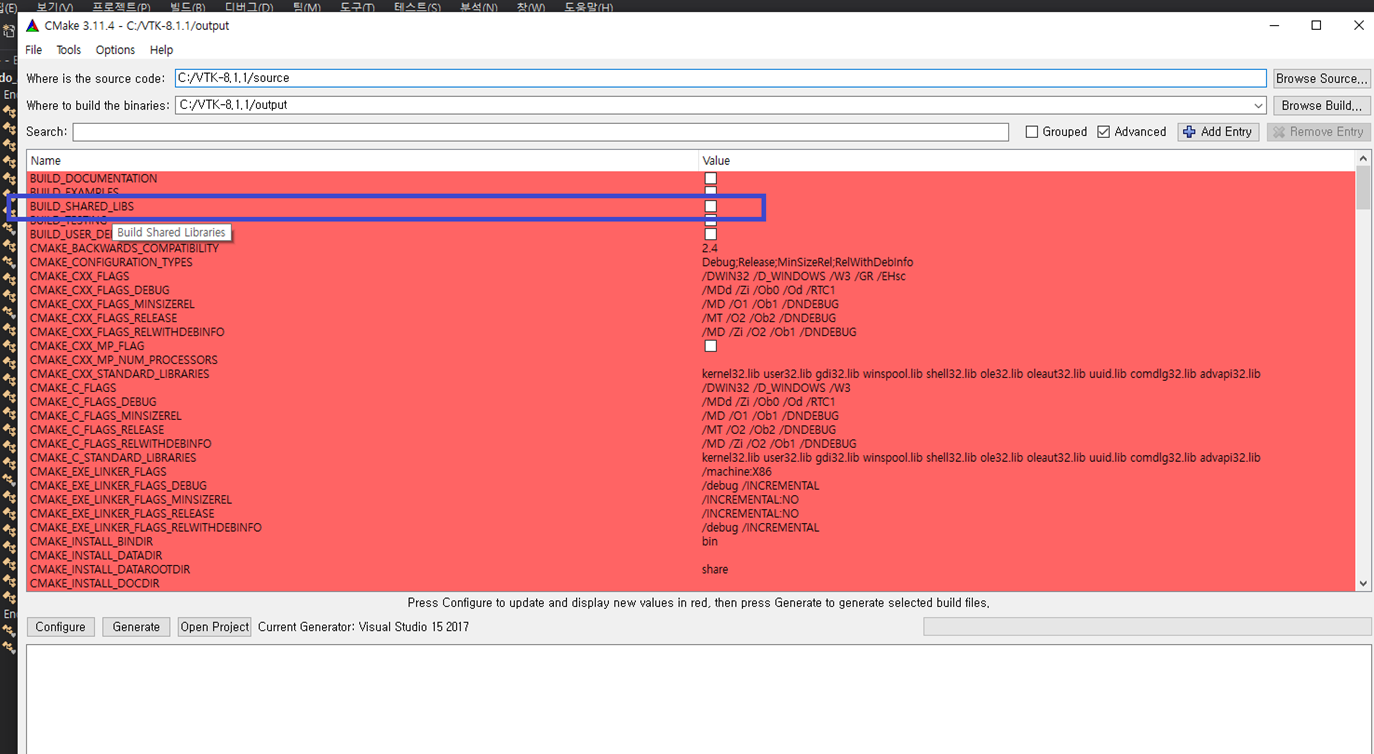Select the CMAKE_CXX_FLAGS_MINSIZEREL entry
This screenshot has height=754, width=1374.
click(x=112, y=304)
